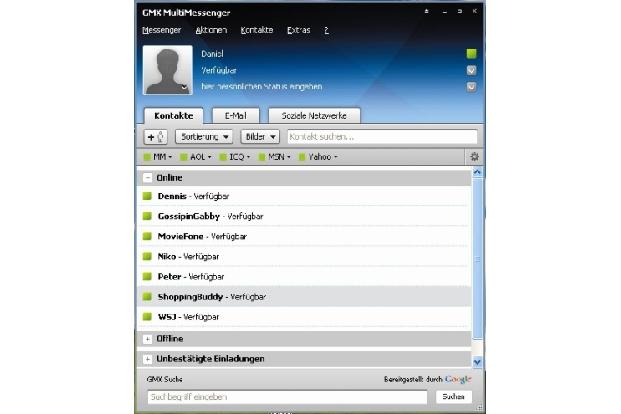Viewport: 621px width, 414px height.
Task: Open the Sortierung dropdown
Action: [204, 137]
